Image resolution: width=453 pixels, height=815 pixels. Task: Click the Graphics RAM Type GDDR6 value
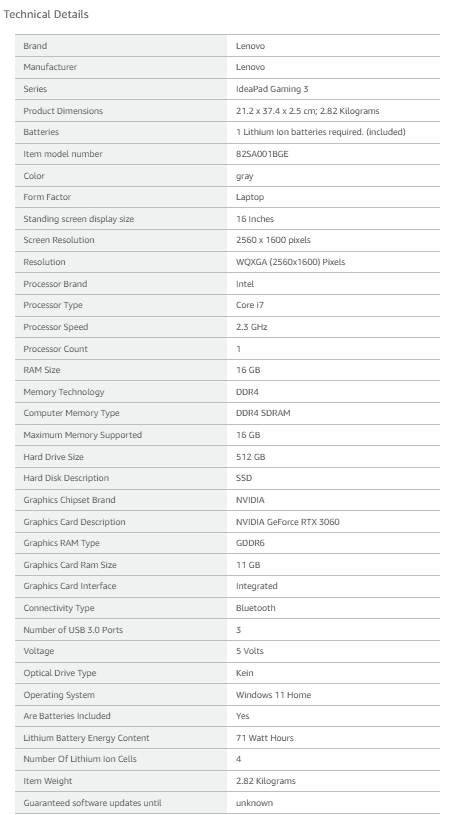point(250,543)
